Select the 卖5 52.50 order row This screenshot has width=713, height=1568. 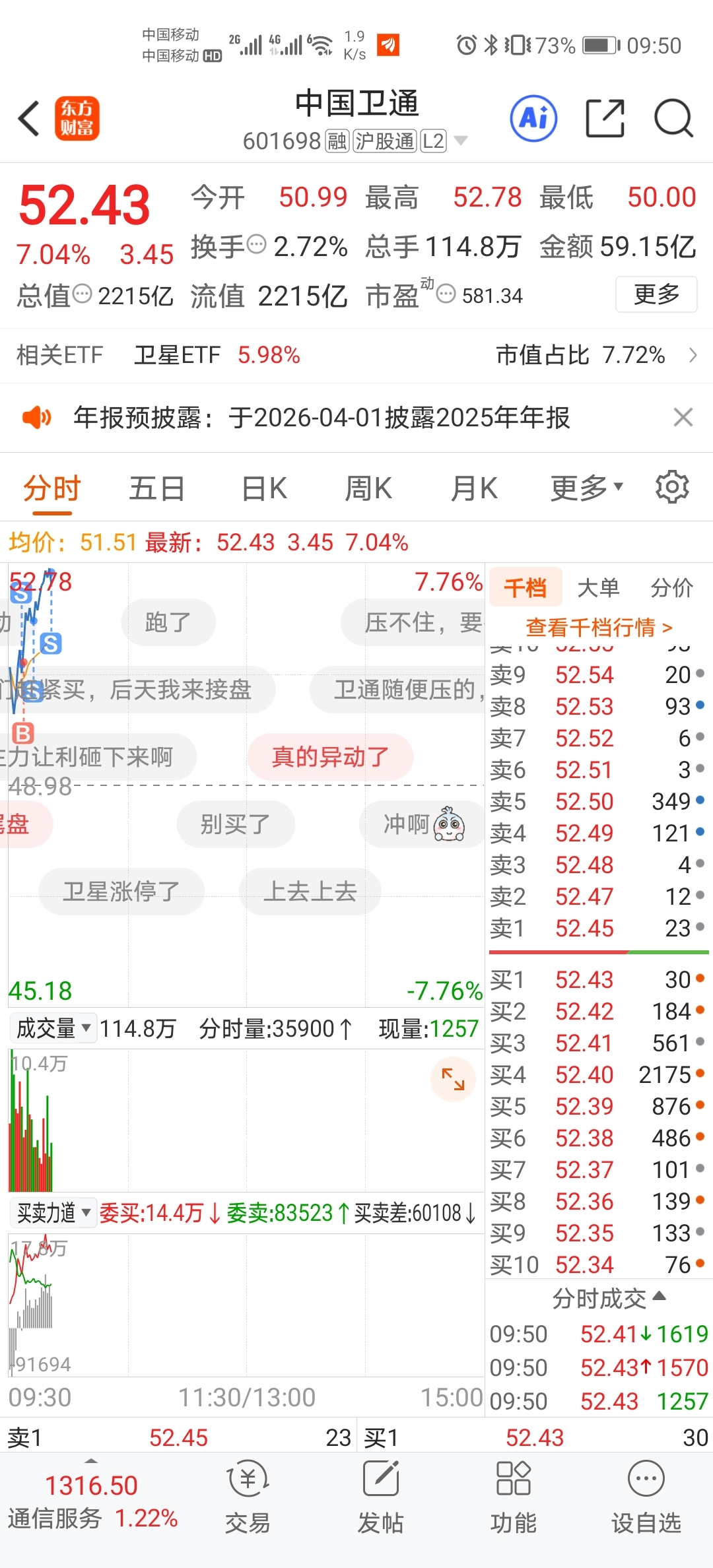pyautogui.click(x=598, y=802)
